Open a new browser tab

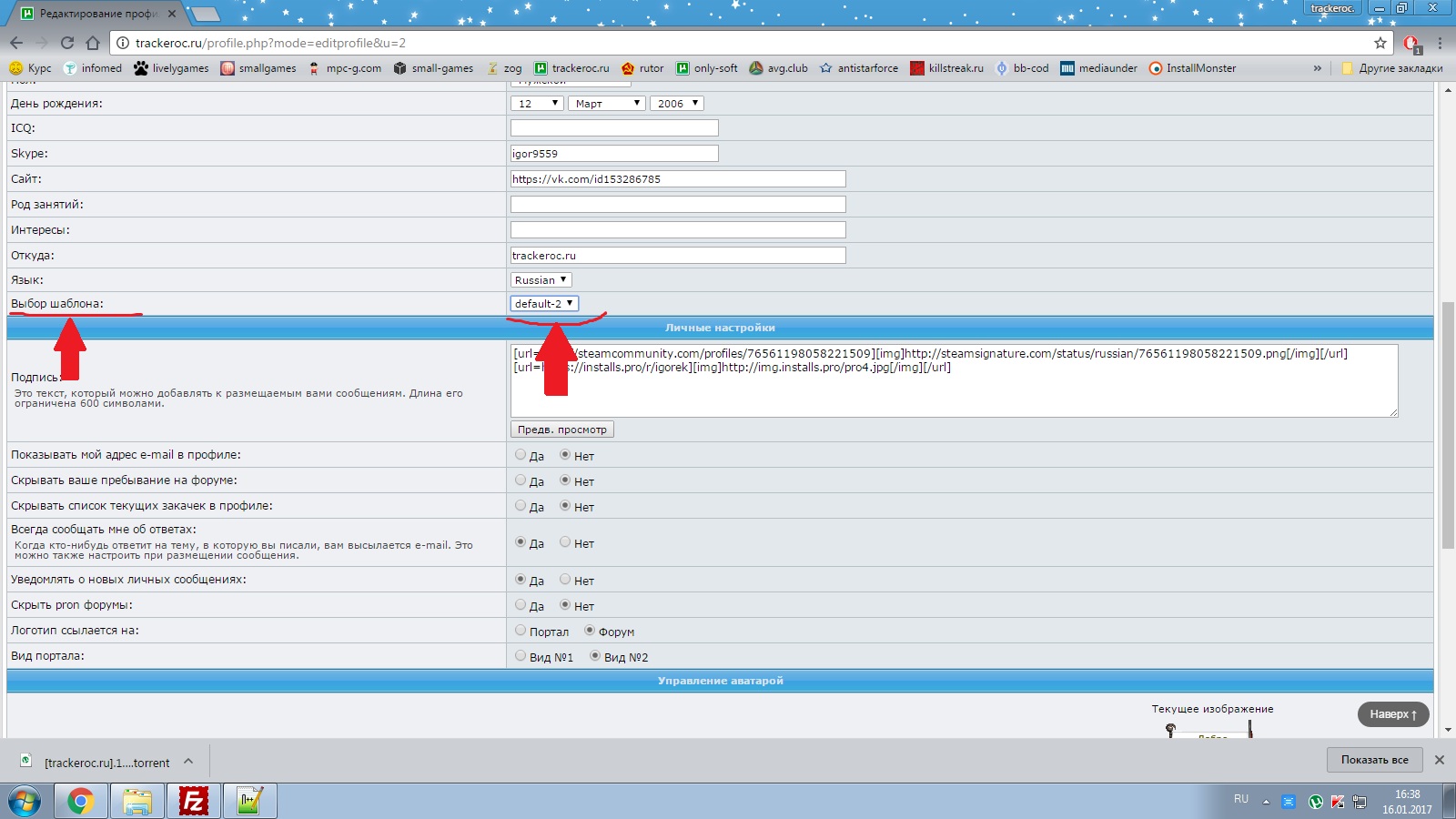pos(206,14)
